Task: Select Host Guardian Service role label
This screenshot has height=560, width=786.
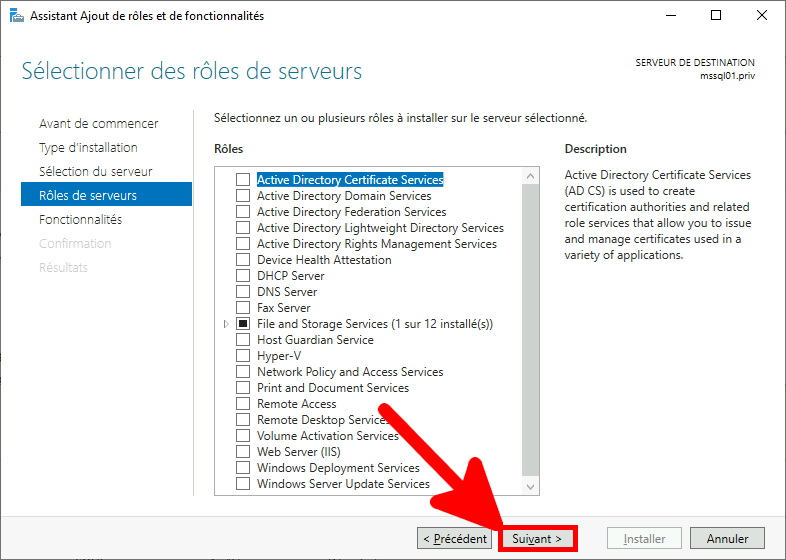Action: pyautogui.click(x=315, y=340)
